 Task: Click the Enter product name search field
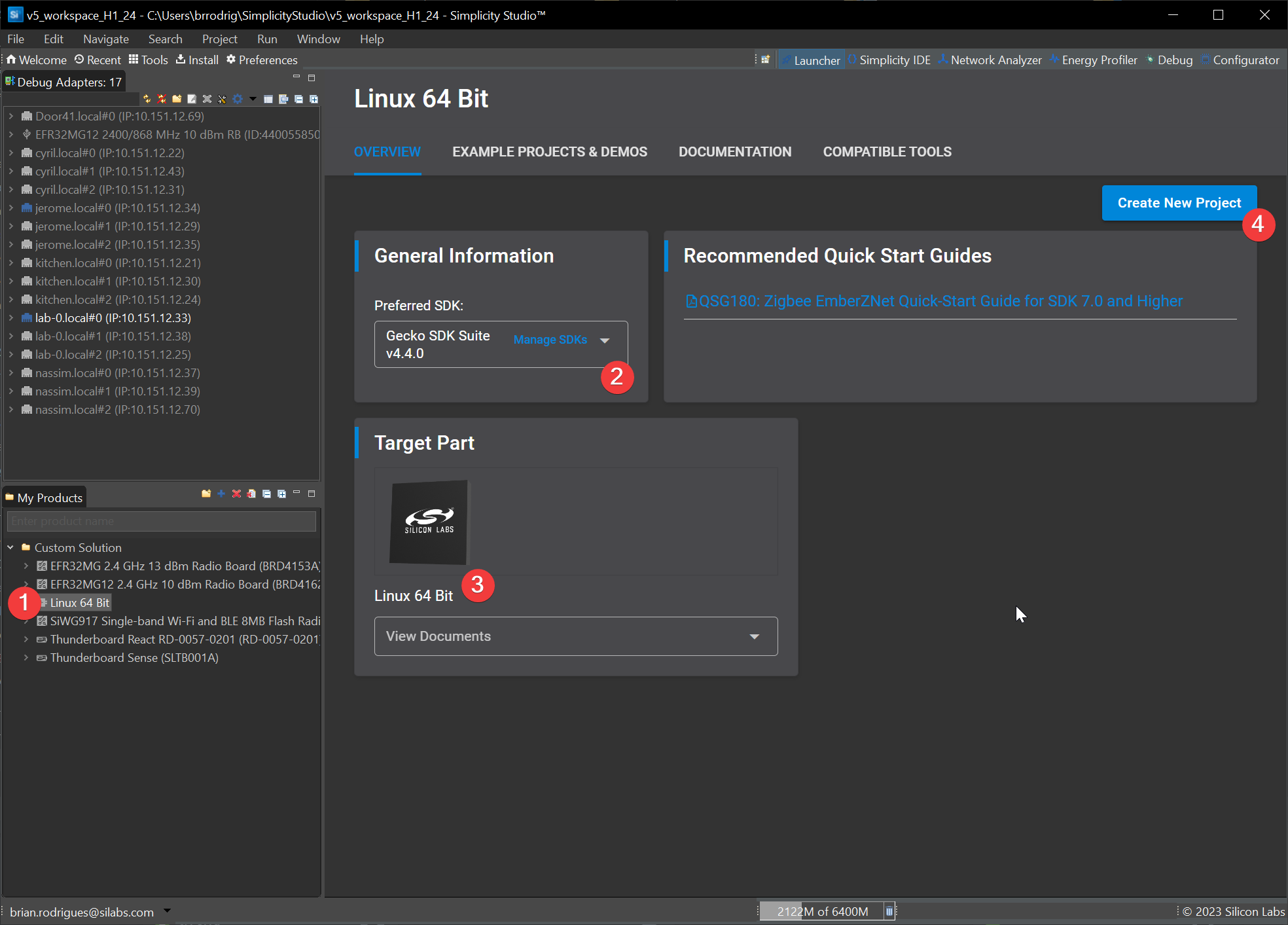point(161,521)
